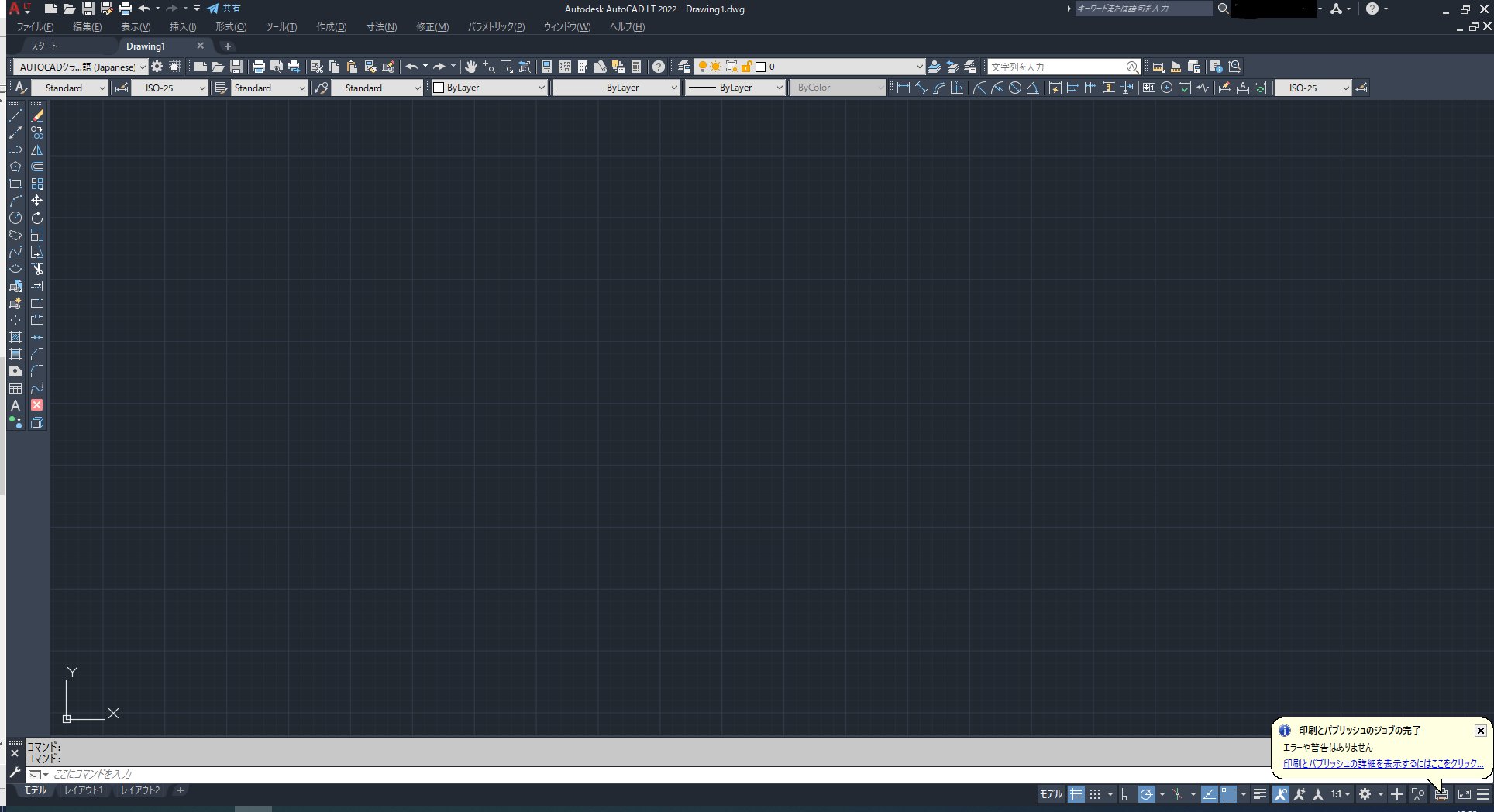Image resolution: width=1494 pixels, height=812 pixels.
Task: Toggle grid display in status bar
Action: 1076,794
